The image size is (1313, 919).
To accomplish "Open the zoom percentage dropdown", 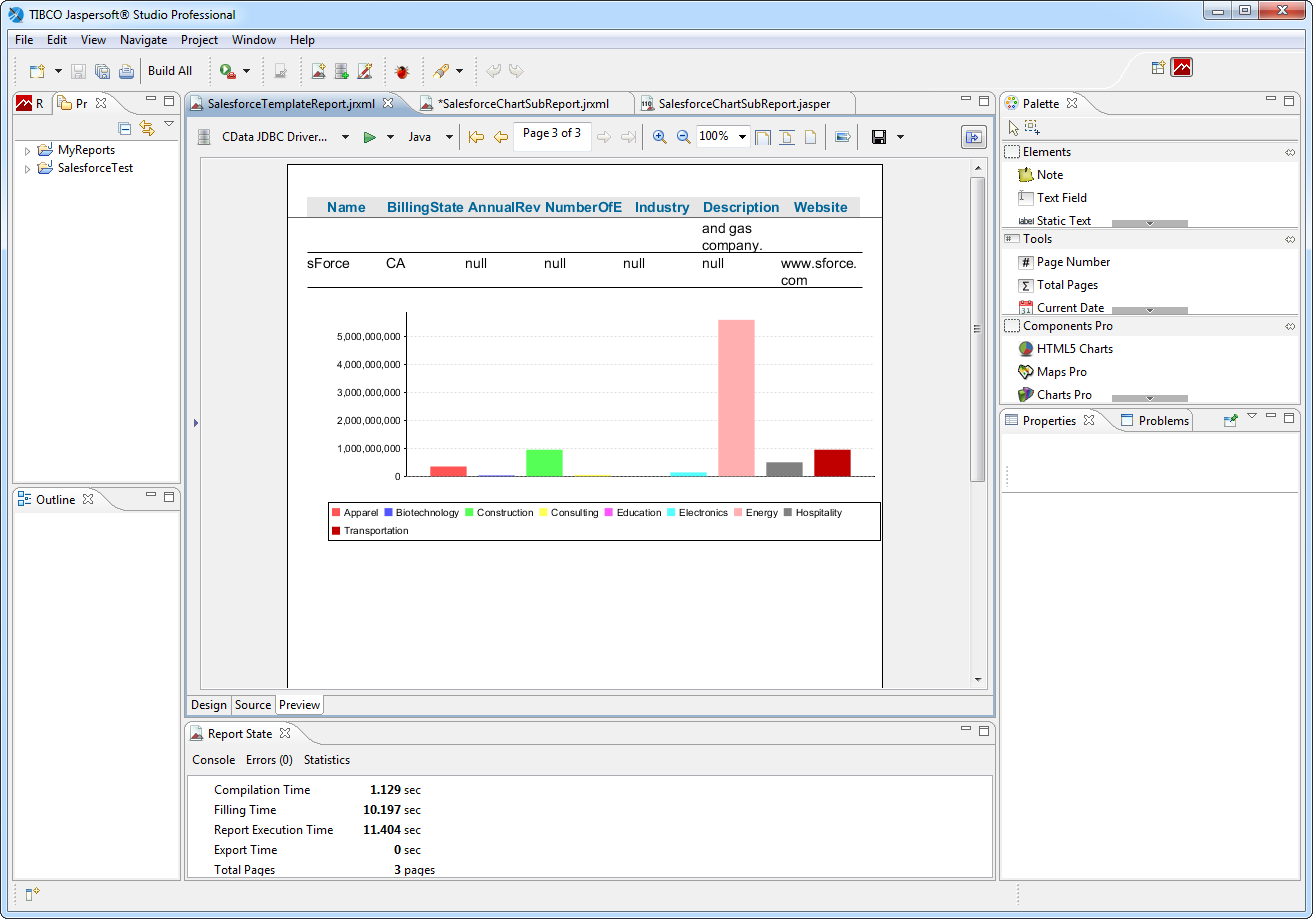I will point(742,137).
